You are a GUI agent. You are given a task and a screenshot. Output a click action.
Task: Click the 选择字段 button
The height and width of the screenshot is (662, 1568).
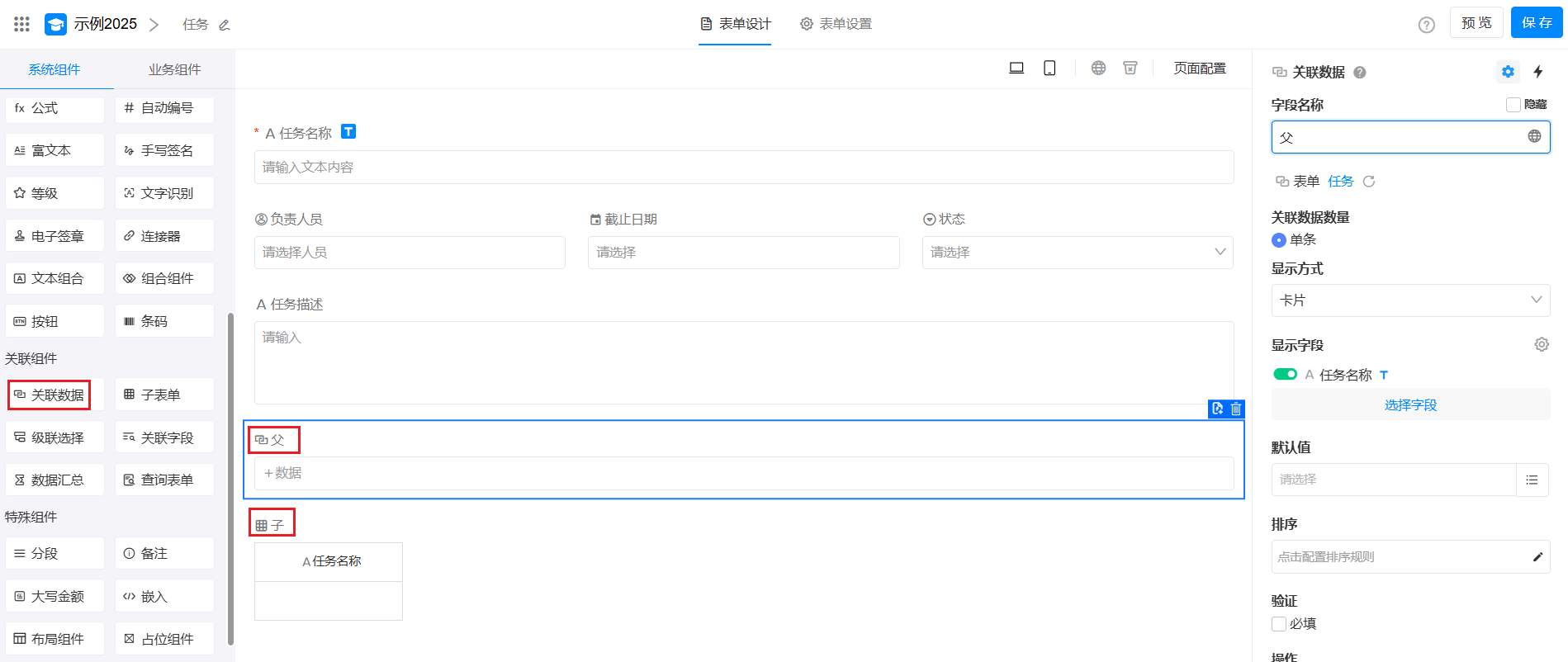click(1410, 405)
